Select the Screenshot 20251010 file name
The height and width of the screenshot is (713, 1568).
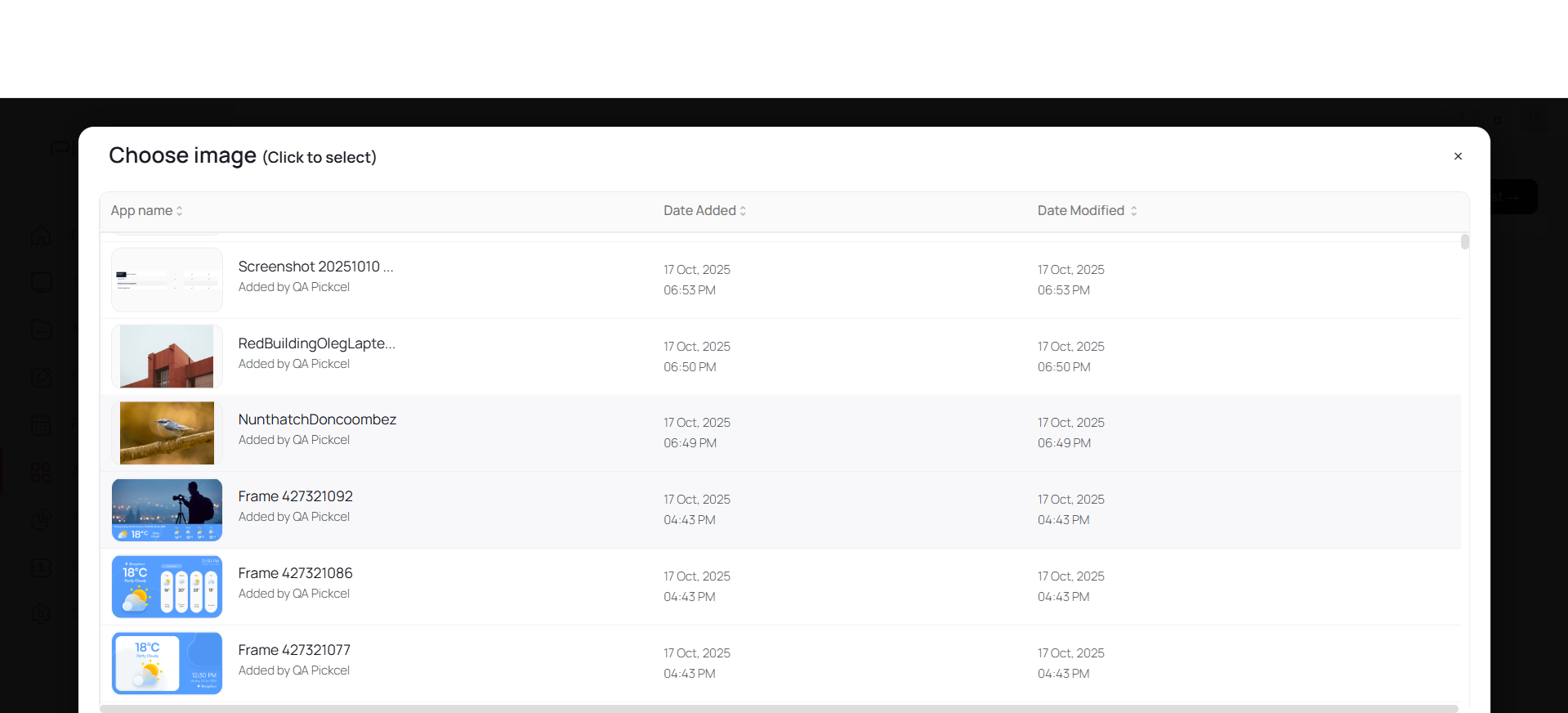[x=315, y=267]
